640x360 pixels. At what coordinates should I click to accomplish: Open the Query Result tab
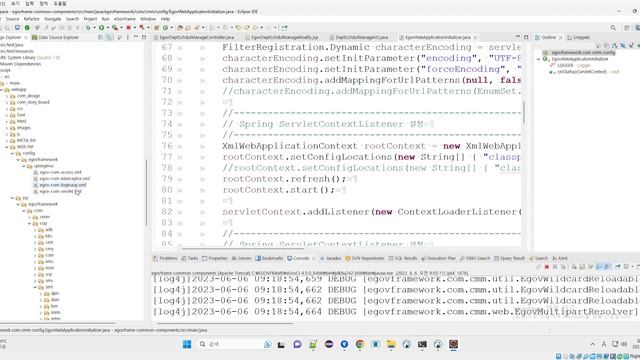point(509,258)
